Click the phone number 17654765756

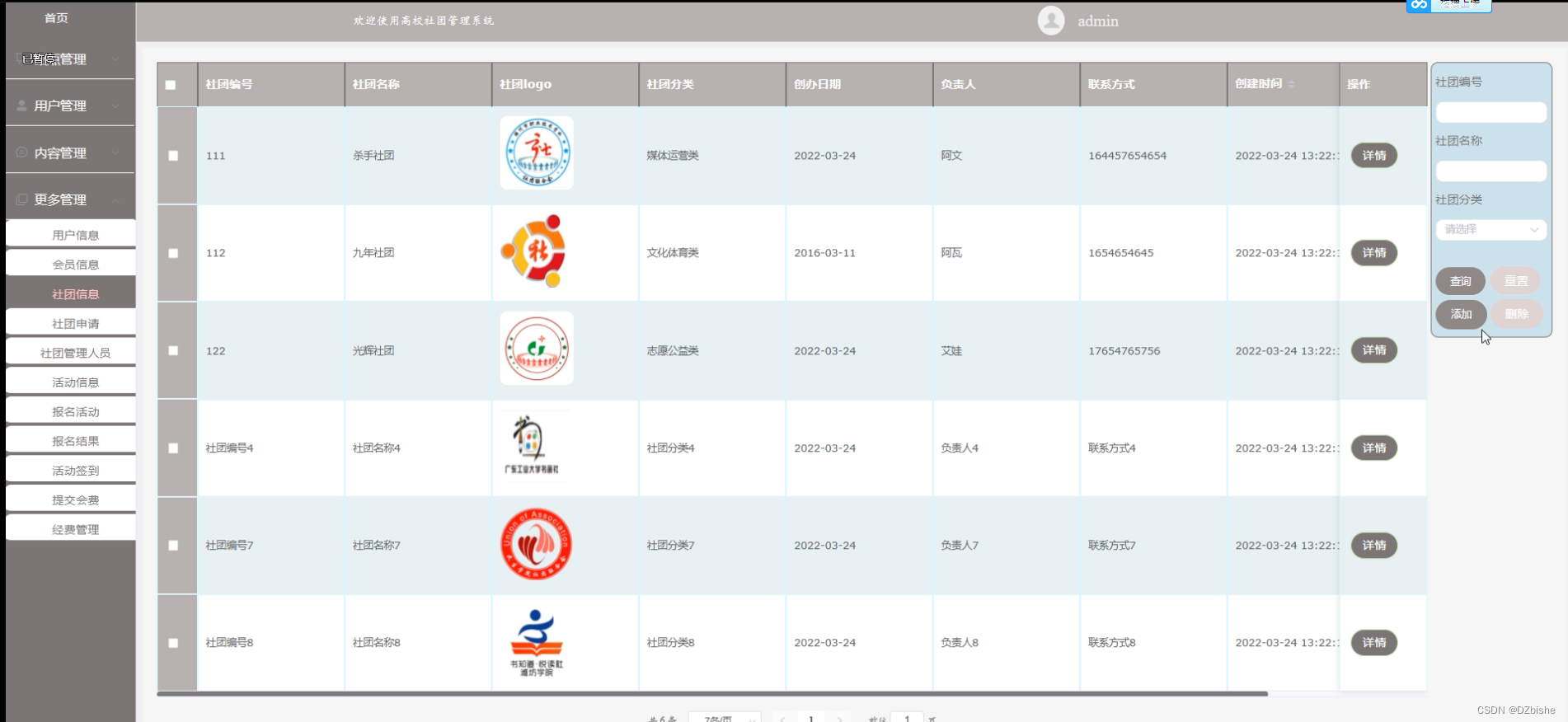[1124, 350]
